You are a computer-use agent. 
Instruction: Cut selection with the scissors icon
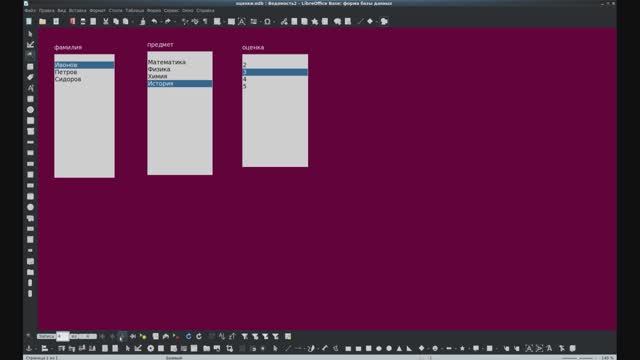(106, 21)
